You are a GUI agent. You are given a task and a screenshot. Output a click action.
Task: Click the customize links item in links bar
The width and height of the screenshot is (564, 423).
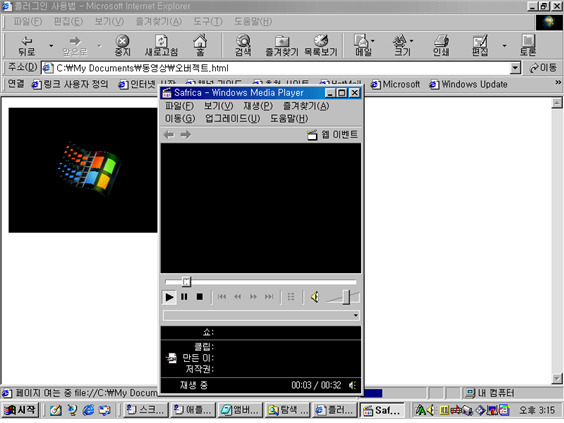click(x=70, y=85)
